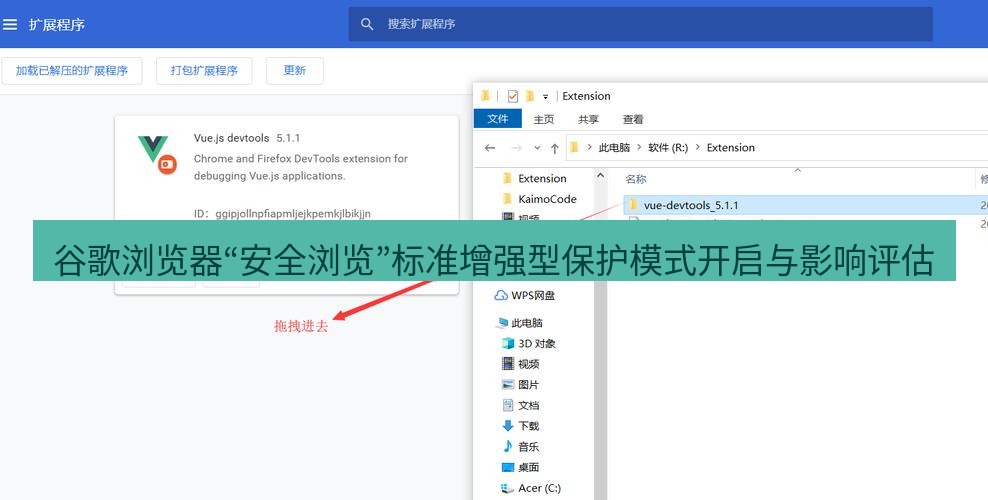
Task: Open 3D 对象 folder in navigation
Action: [x=537, y=343]
